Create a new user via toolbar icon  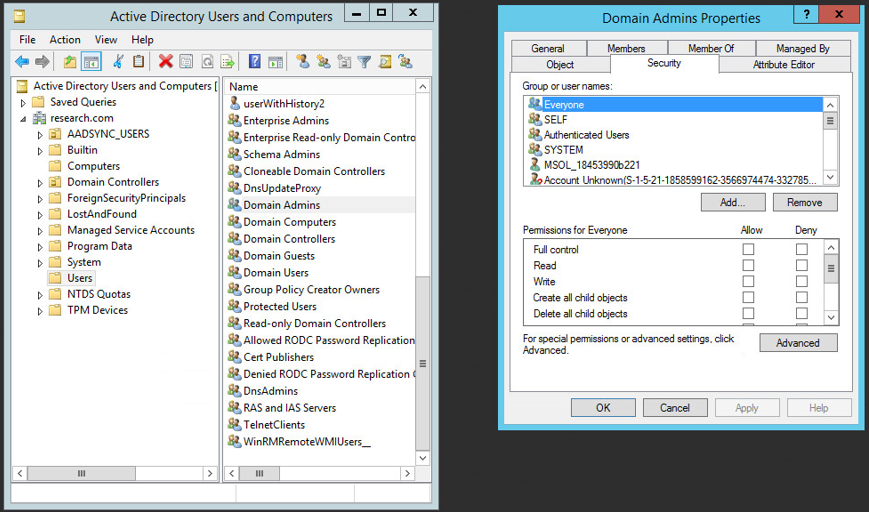click(x=303, y=62)
